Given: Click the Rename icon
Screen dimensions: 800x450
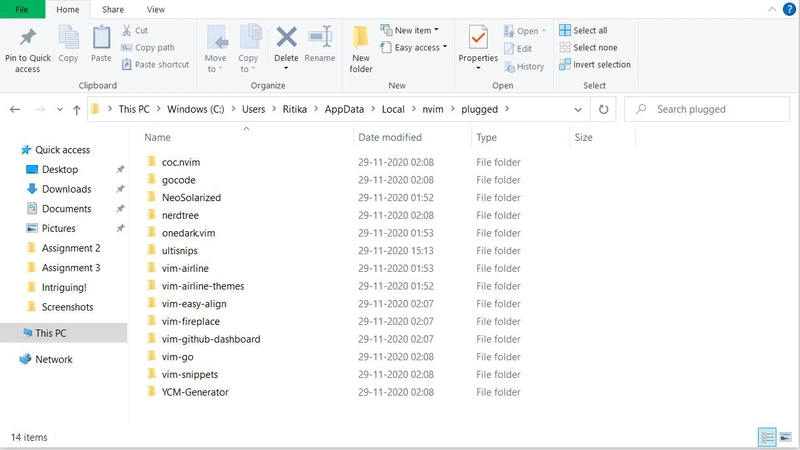Looking at the screenshot, I should click(x=320, y=37).
